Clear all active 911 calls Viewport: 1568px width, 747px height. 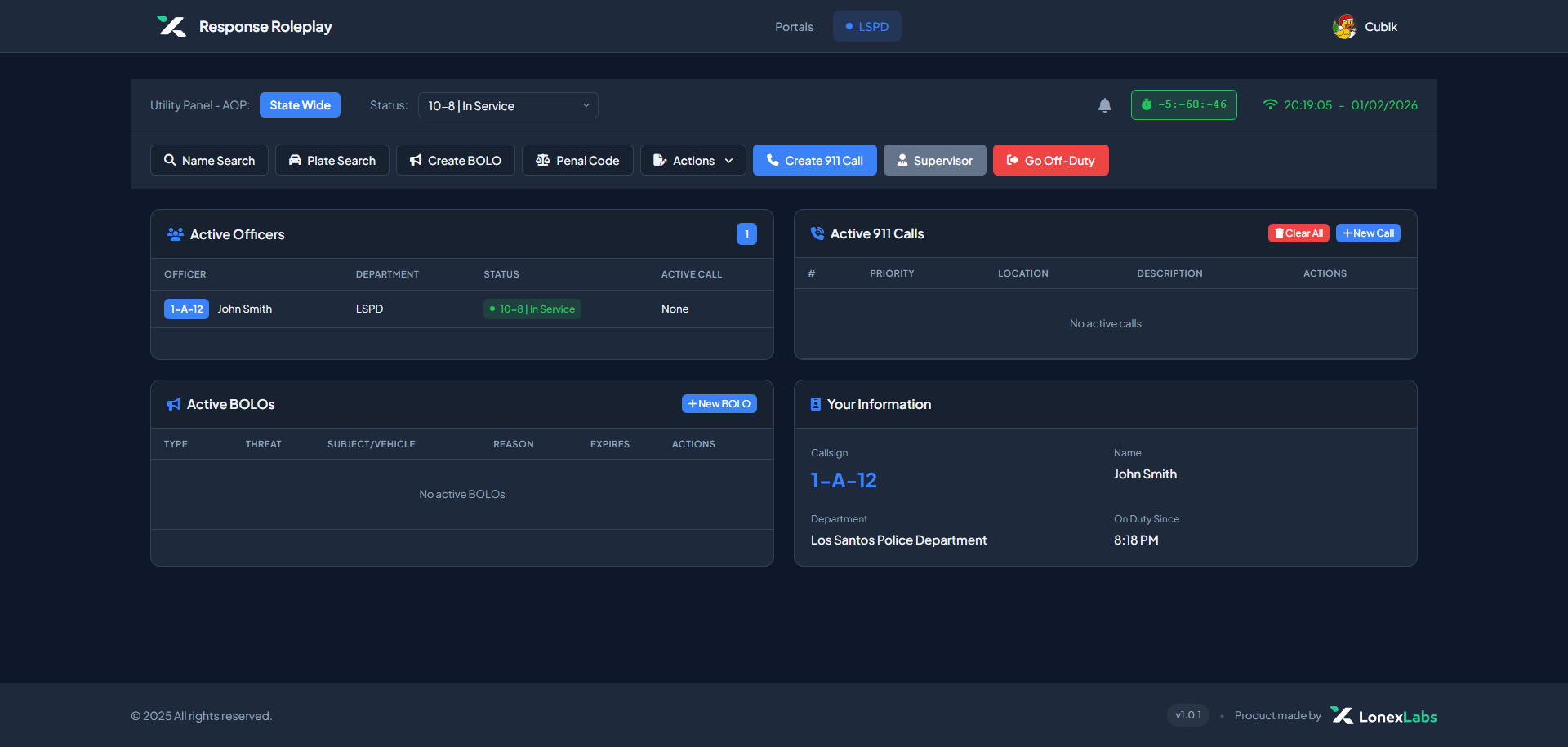1298,233
